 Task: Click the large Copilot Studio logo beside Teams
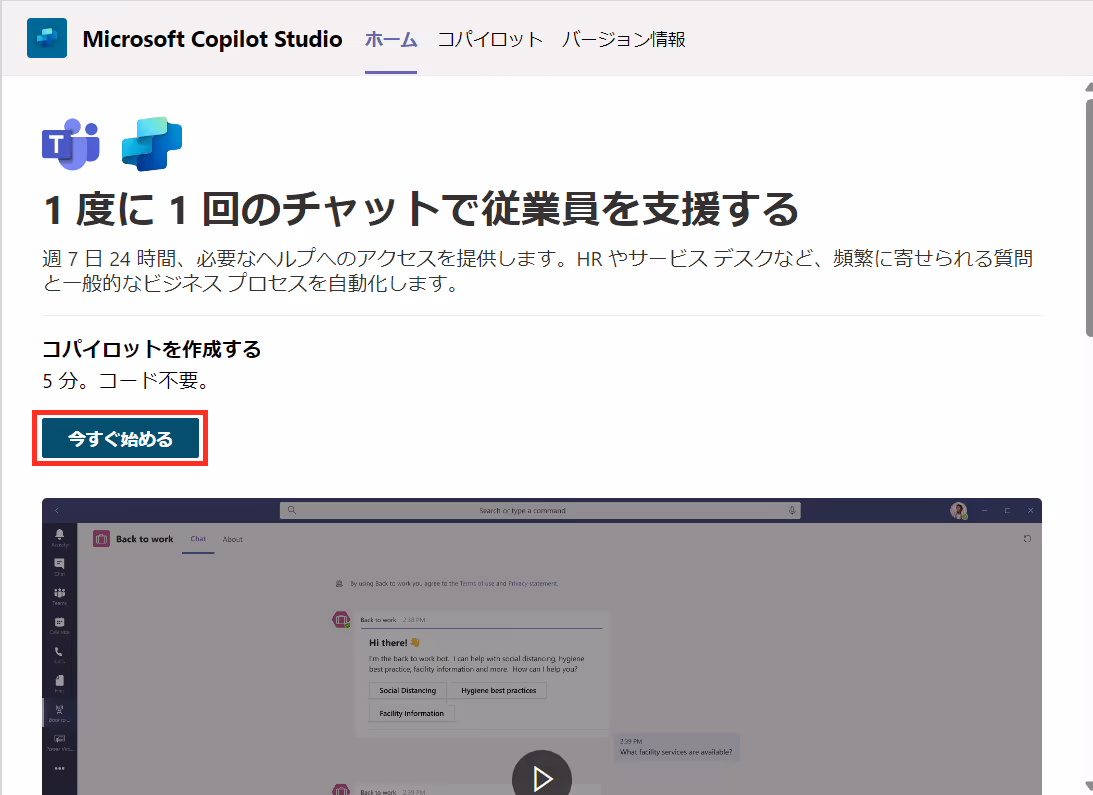[x=152, y=144]
